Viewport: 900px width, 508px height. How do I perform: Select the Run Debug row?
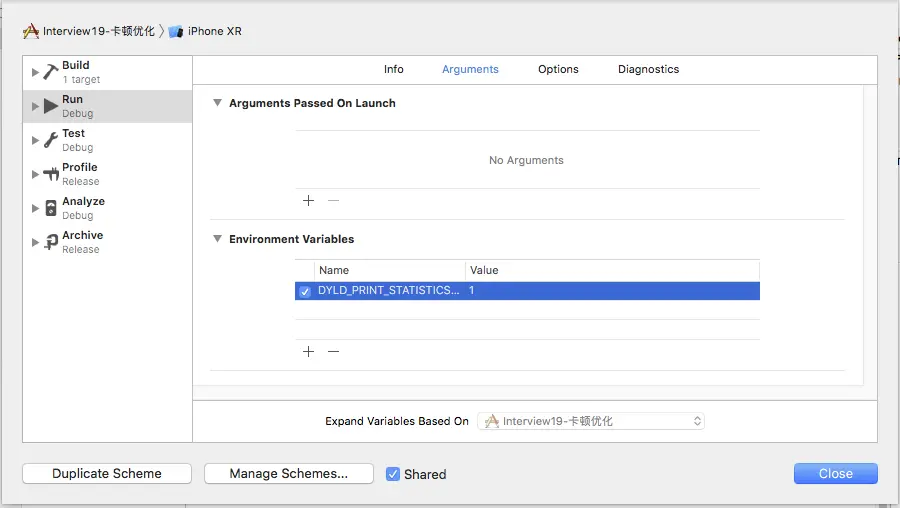point(107,106)
